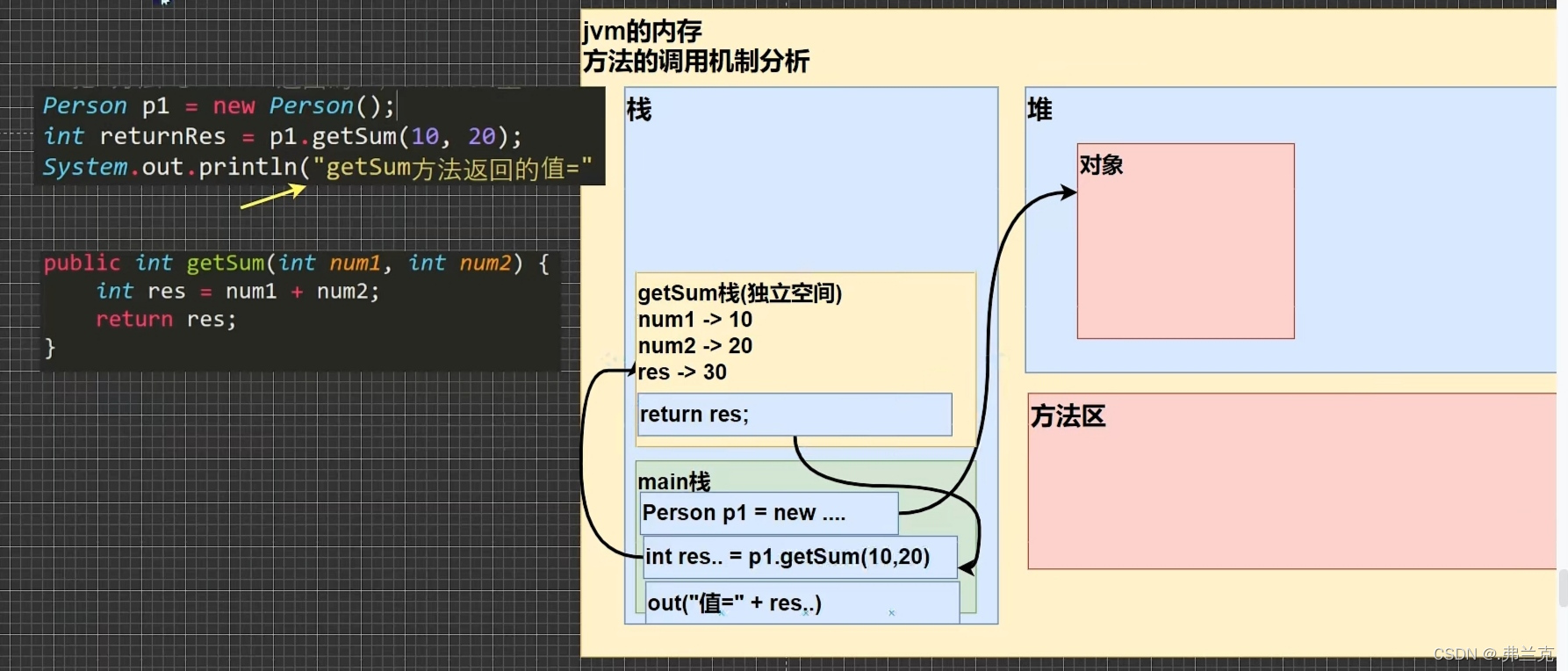This screenshot has height=671, width=1568.
Task: Click the '对象' object box
Action: coord(1185,241)
